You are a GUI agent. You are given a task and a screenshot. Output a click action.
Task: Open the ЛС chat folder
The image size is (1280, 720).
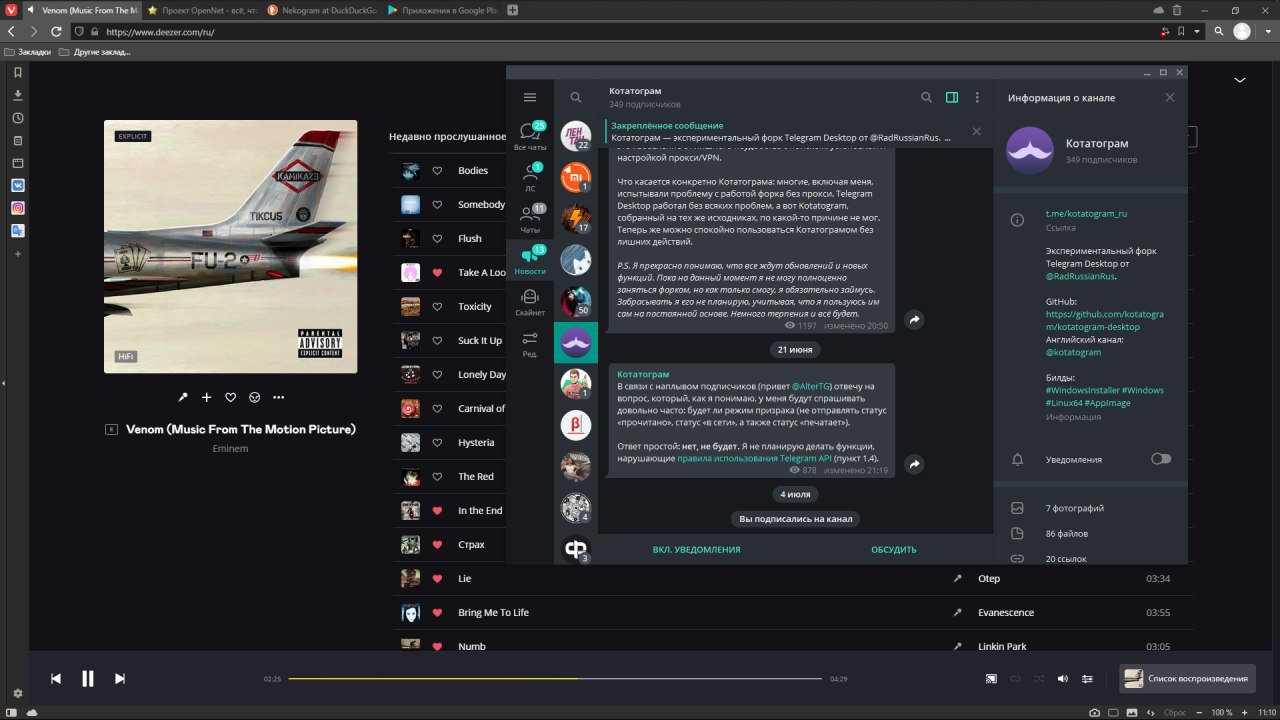530,177
